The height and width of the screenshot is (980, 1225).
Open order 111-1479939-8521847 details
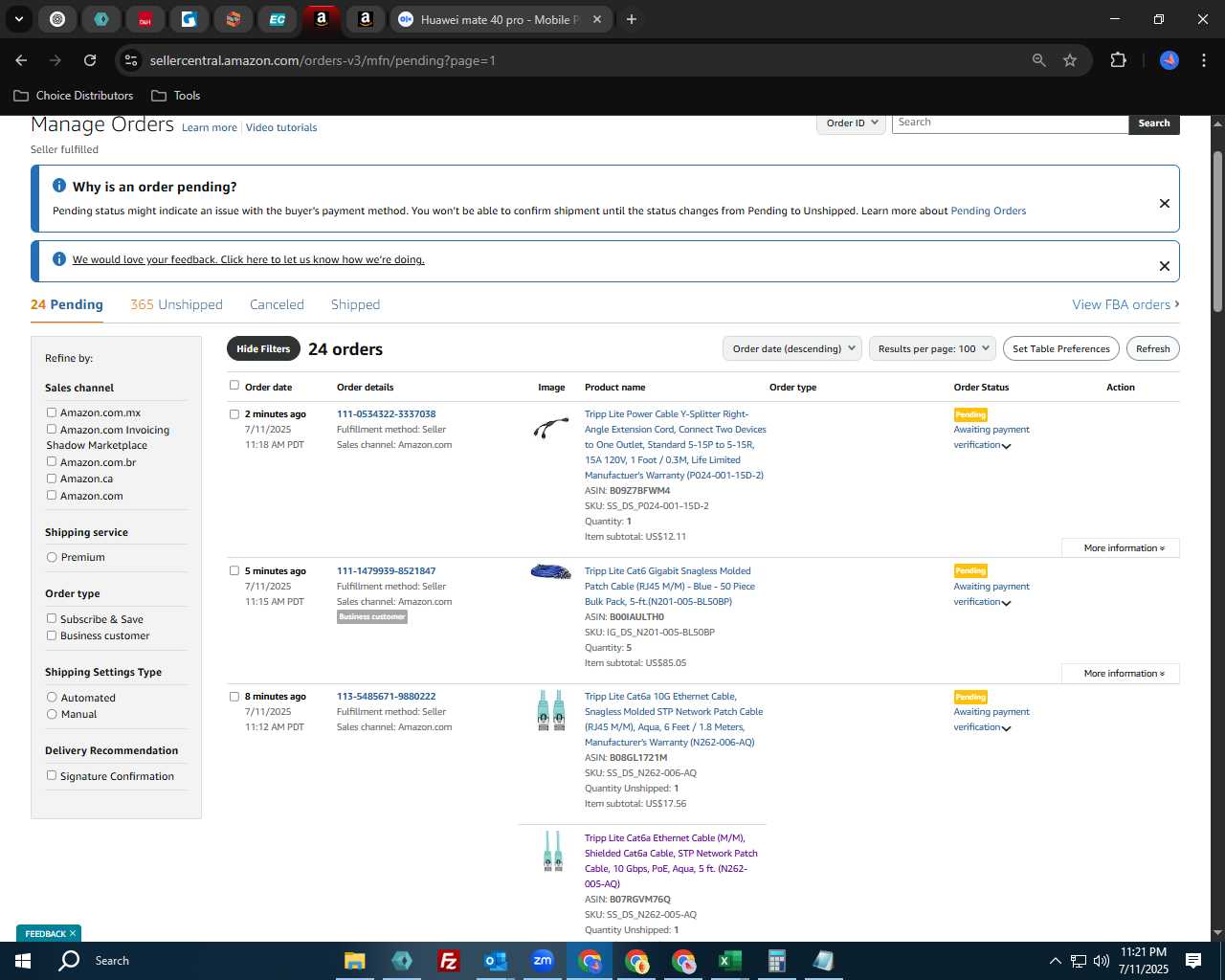[386, 570]
